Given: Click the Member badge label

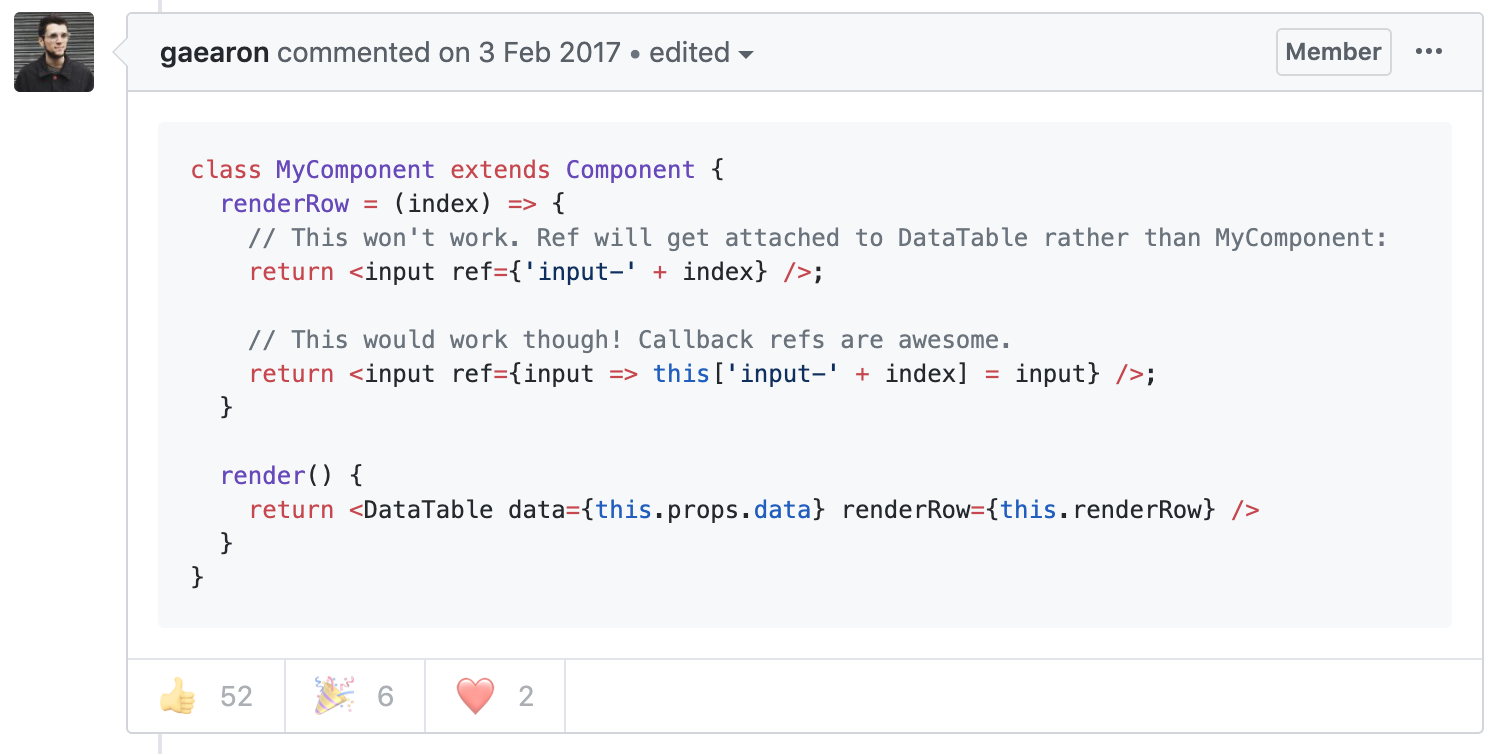Looking at the screenshot, I should click(x=1333, y=52).
